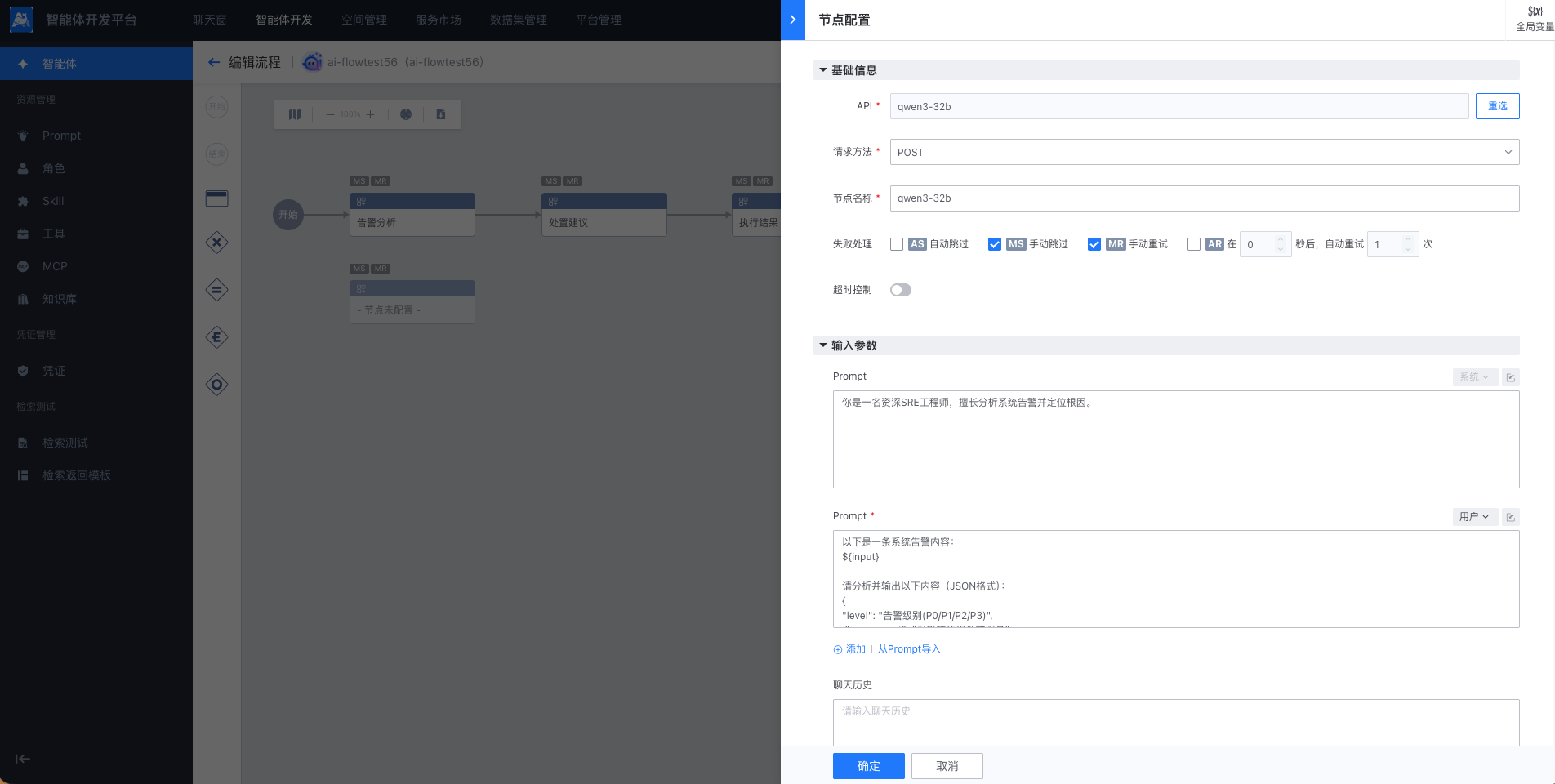Select the 处置建议 flow node

coord(604,215)
